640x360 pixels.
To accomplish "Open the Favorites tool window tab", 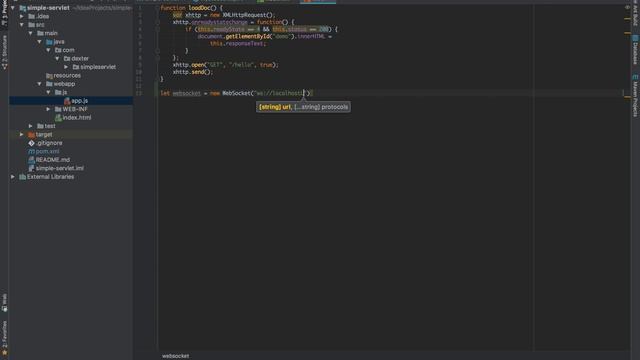I will (4, 337).
